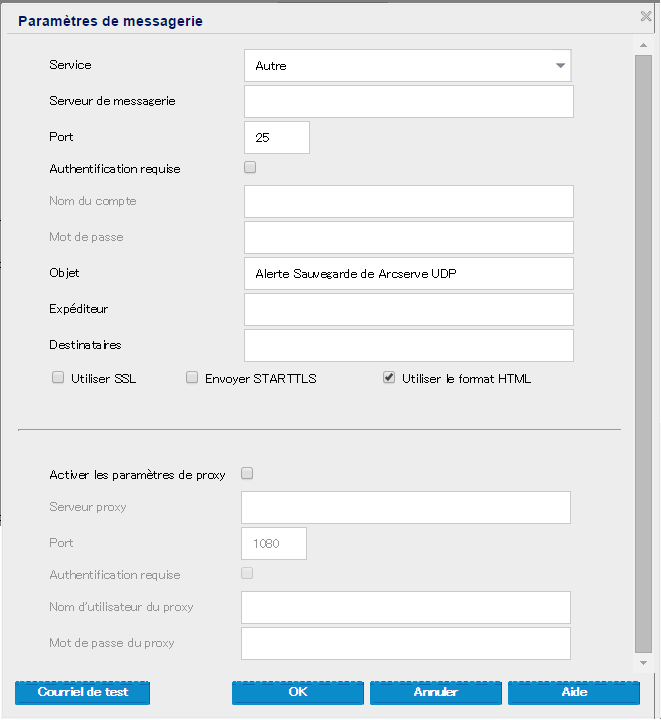Click the mail Port field showing 25

pos(276,138)
